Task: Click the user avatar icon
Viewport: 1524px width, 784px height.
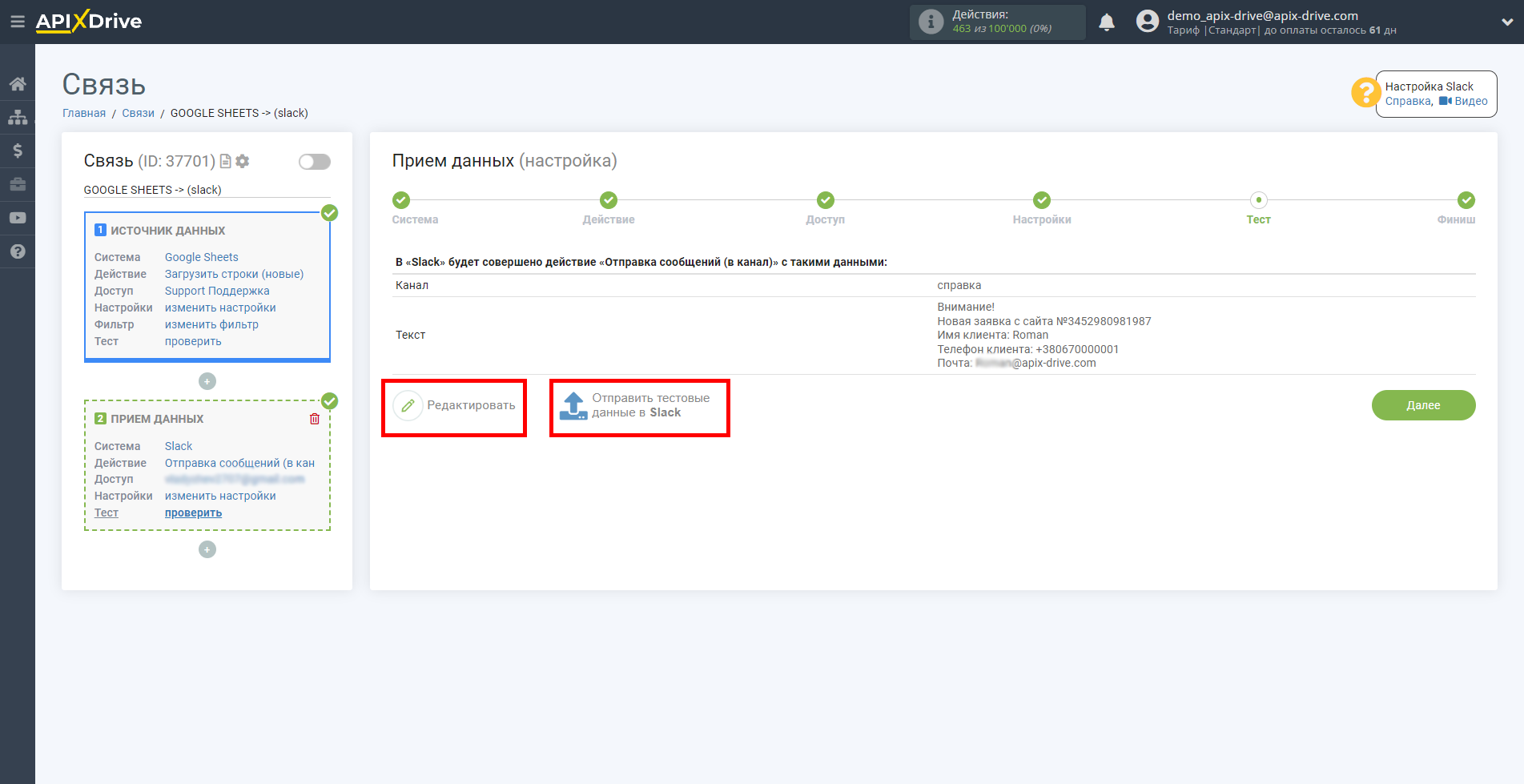Action: pos(1148,22)
